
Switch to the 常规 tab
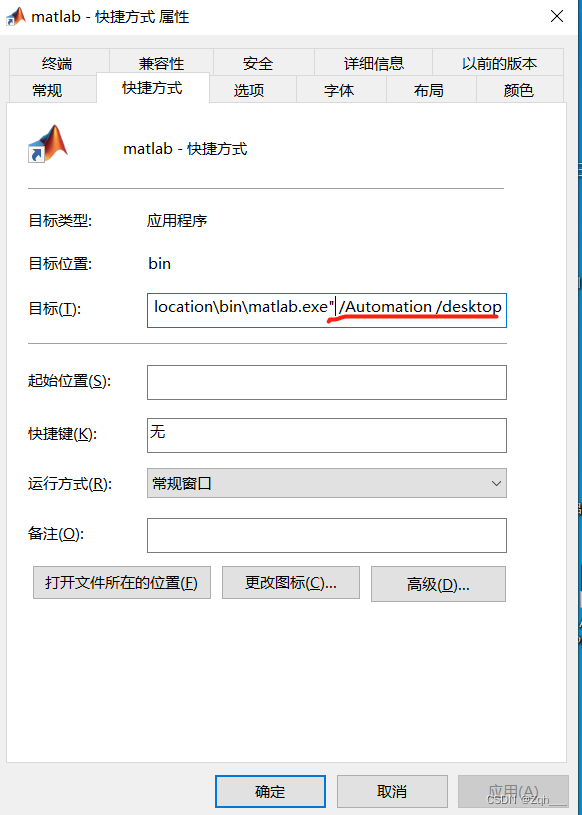(47, 90)
